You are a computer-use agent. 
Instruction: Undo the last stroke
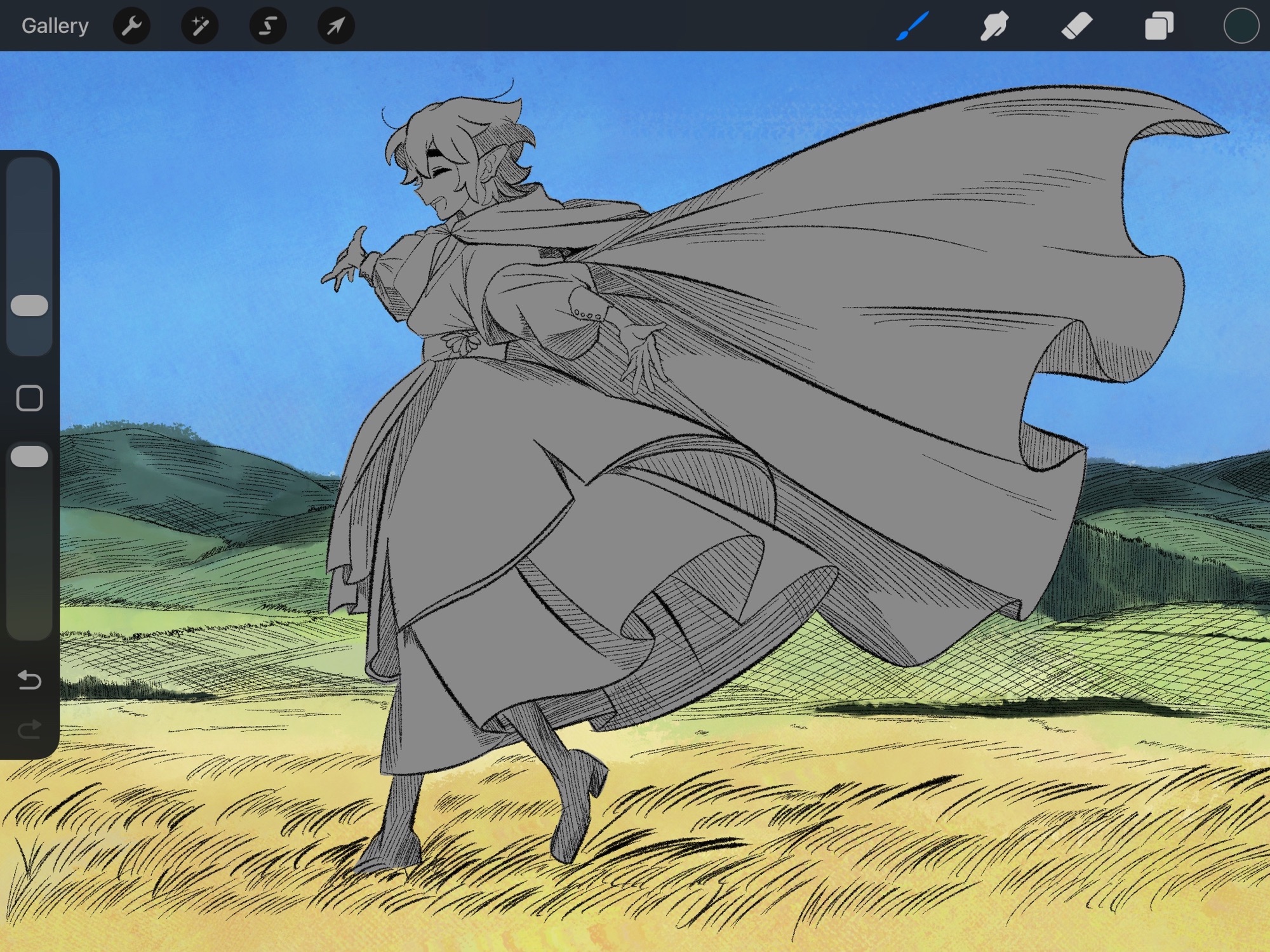[x=29, y=680]
